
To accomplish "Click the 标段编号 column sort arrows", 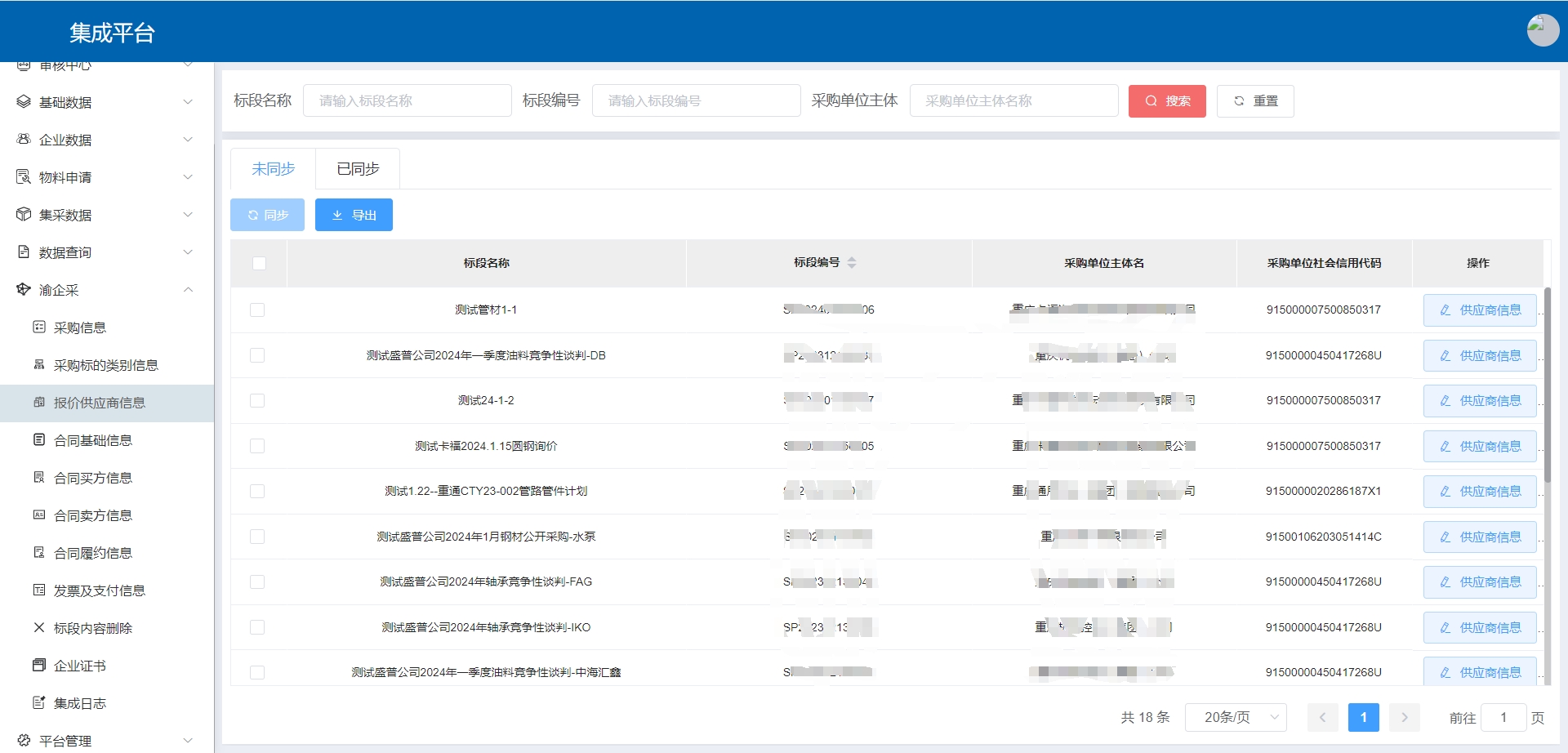I will tap(852, 263).
